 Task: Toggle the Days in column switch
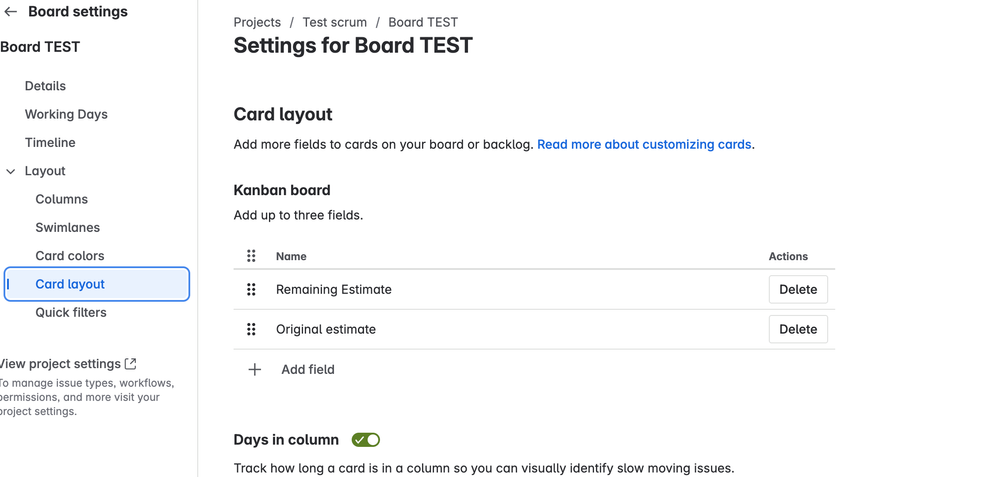366,440
